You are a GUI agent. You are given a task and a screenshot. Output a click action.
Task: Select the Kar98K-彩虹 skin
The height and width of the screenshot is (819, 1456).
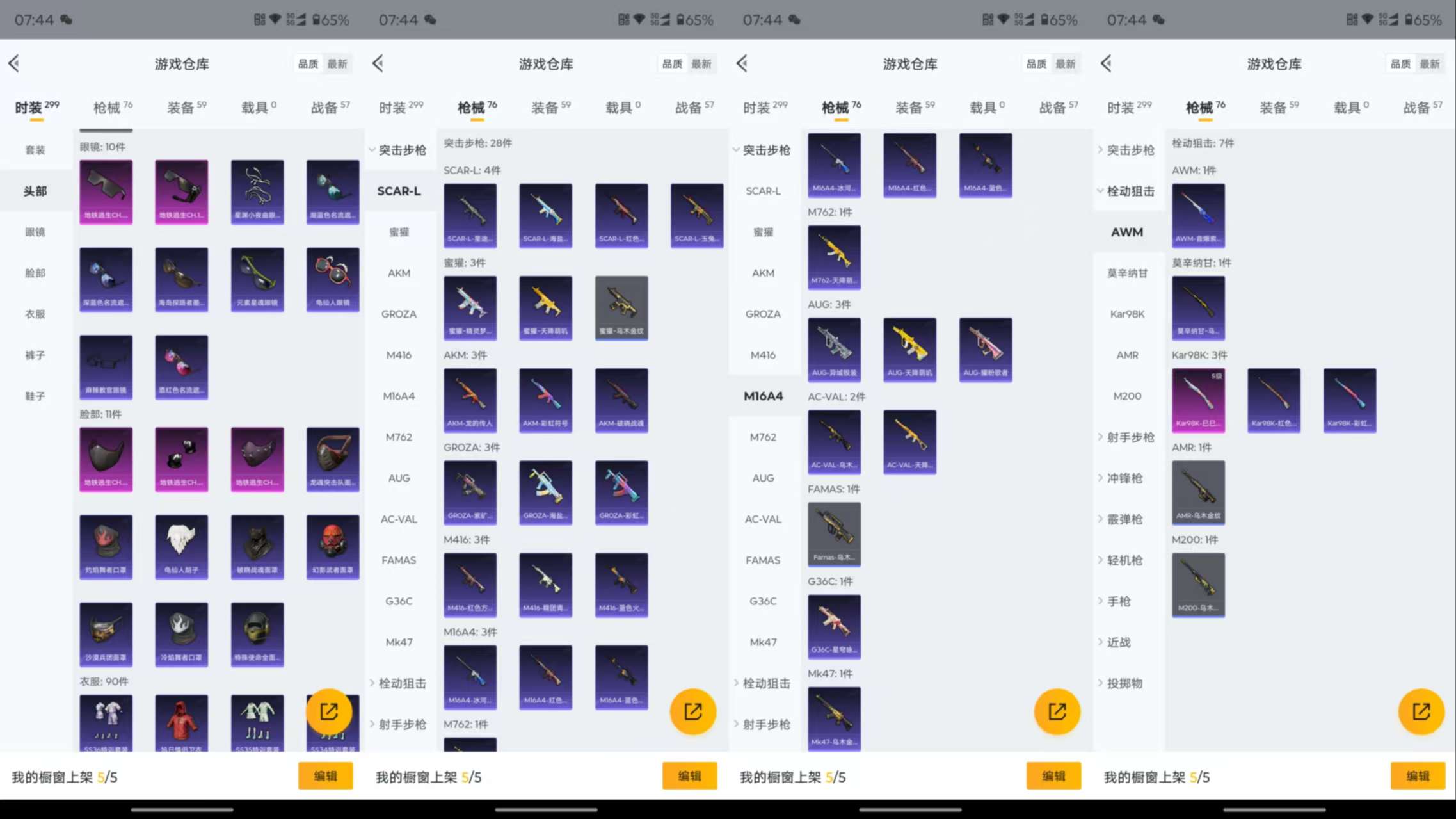pos(1350,400)
